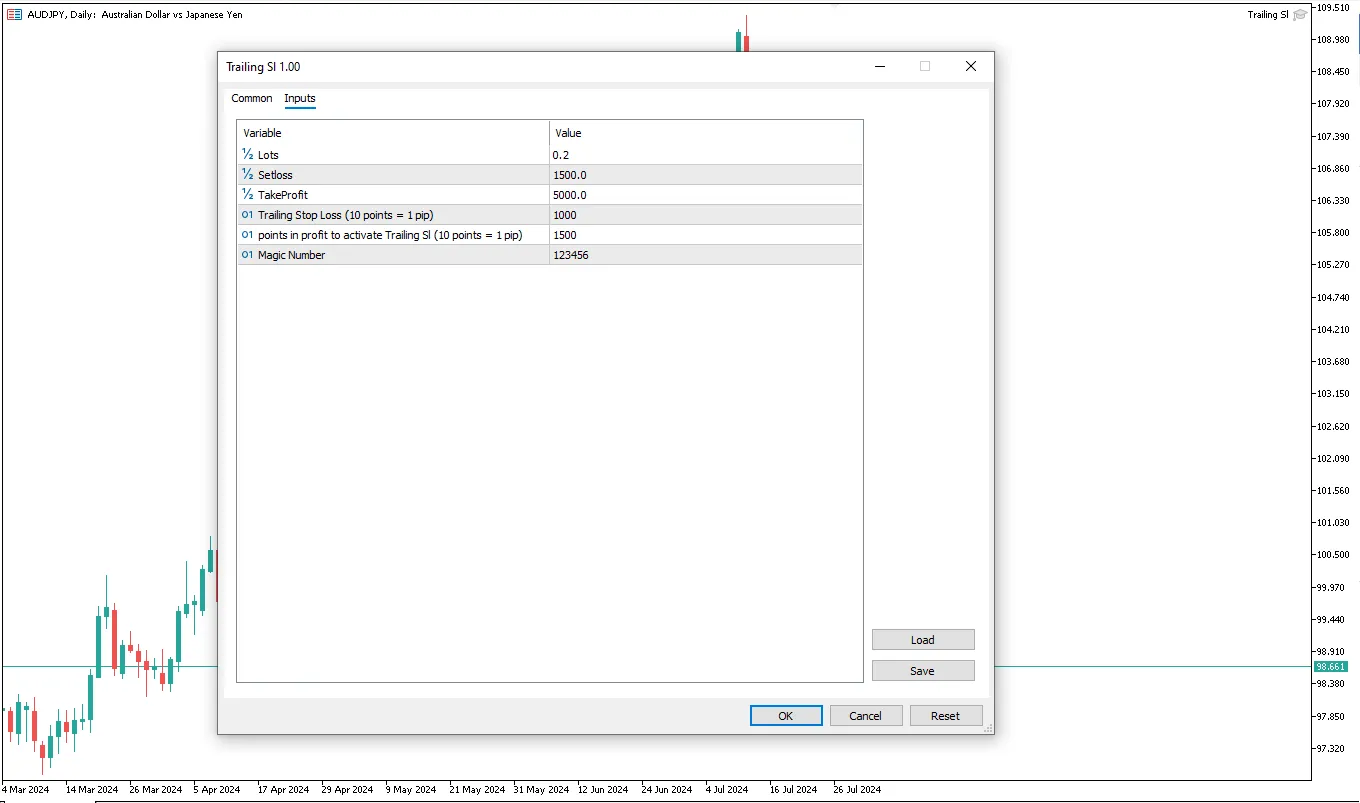The width and height of the screenshot is (1360, 803).
Task: Select the Inputs tab
Action: point(300,98)
